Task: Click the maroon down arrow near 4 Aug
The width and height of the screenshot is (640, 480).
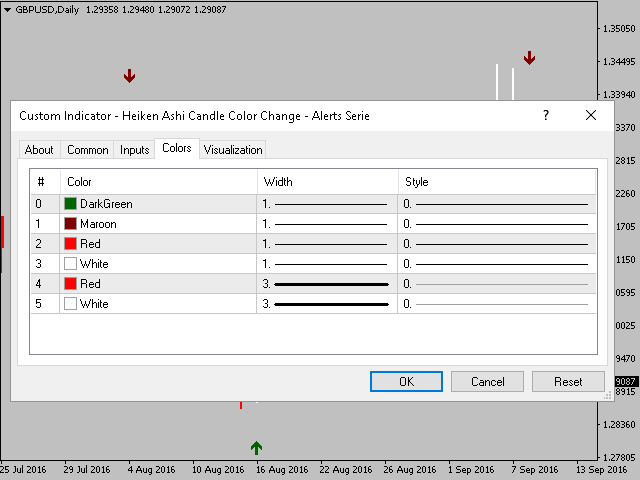Action: pyautogui.click(x=130, y=76)
